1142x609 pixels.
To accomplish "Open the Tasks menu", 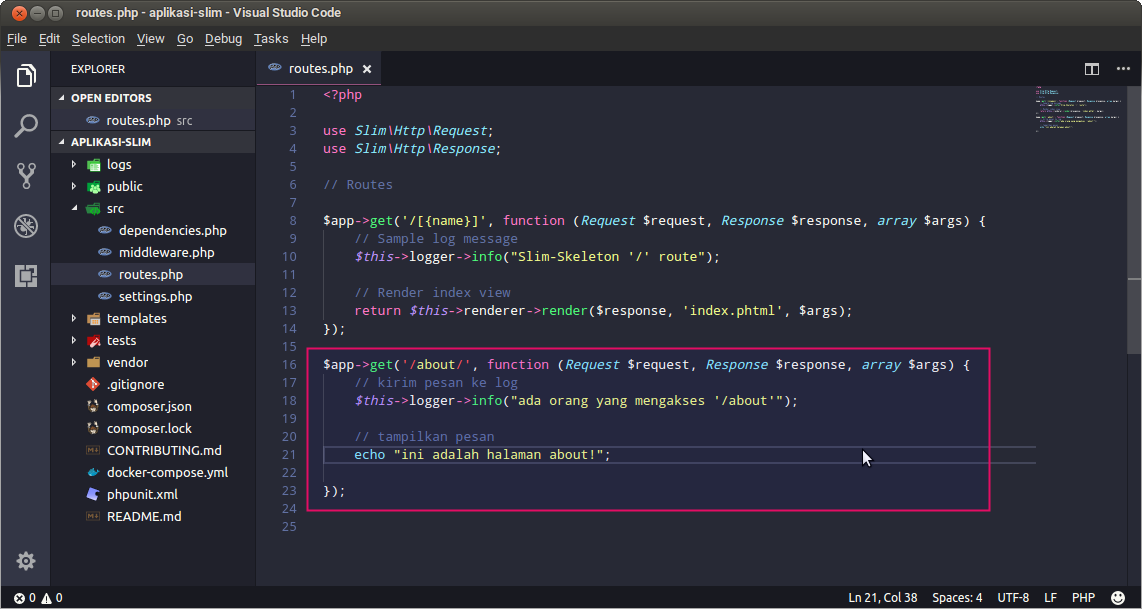I will click(270, 39).
